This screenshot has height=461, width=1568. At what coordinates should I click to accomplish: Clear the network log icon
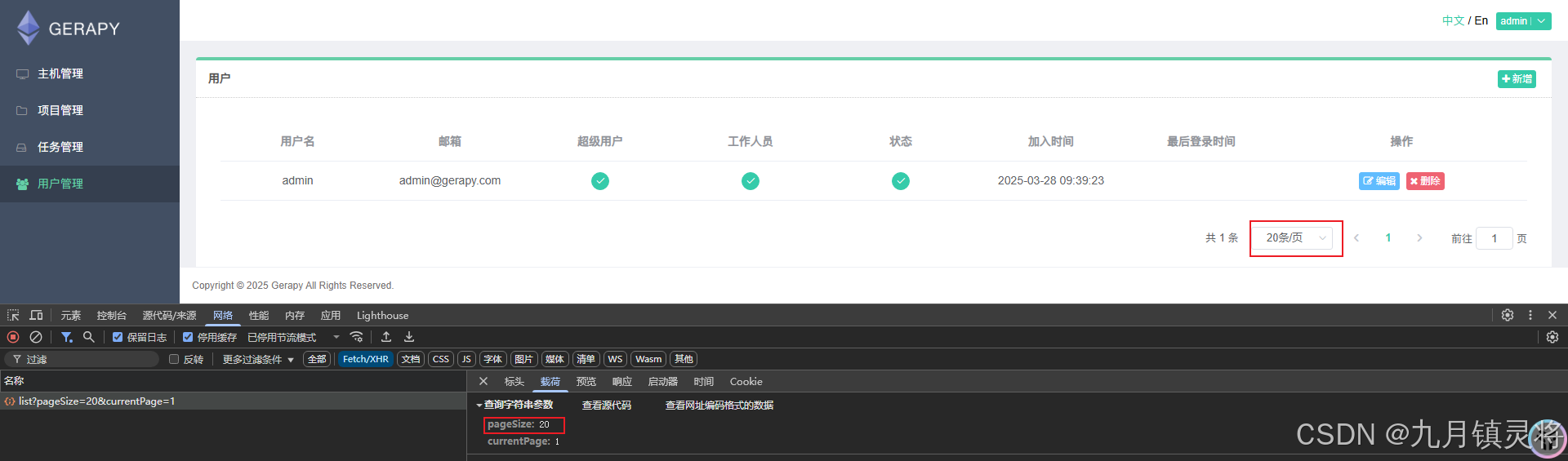(x=36, y=337)
